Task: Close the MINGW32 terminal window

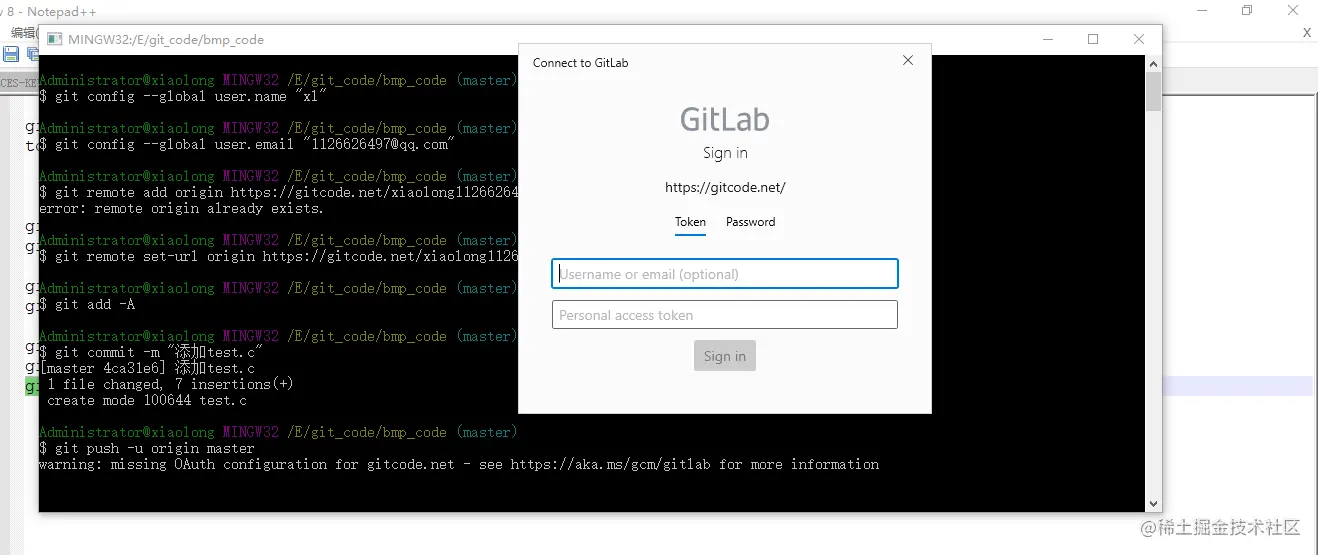Action: [1139, 39]
